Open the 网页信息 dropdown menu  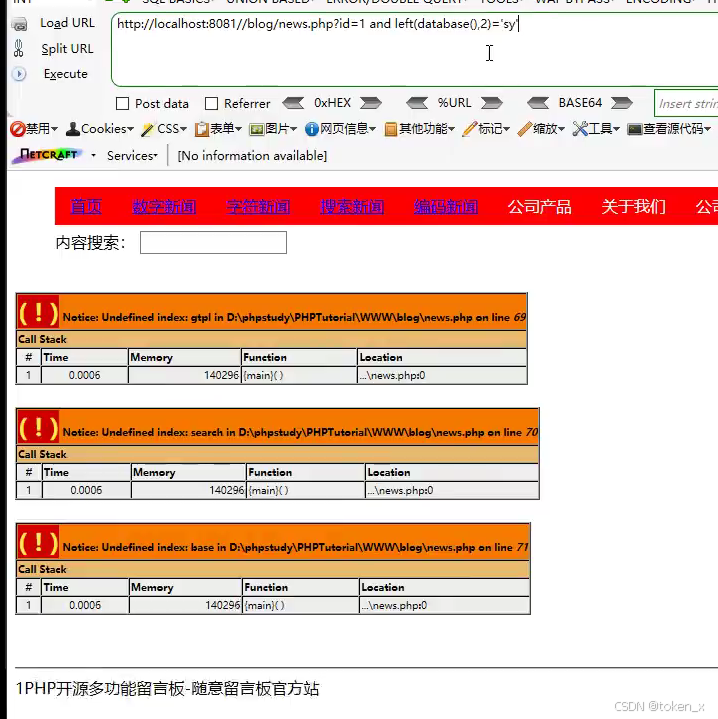[372, 129]
